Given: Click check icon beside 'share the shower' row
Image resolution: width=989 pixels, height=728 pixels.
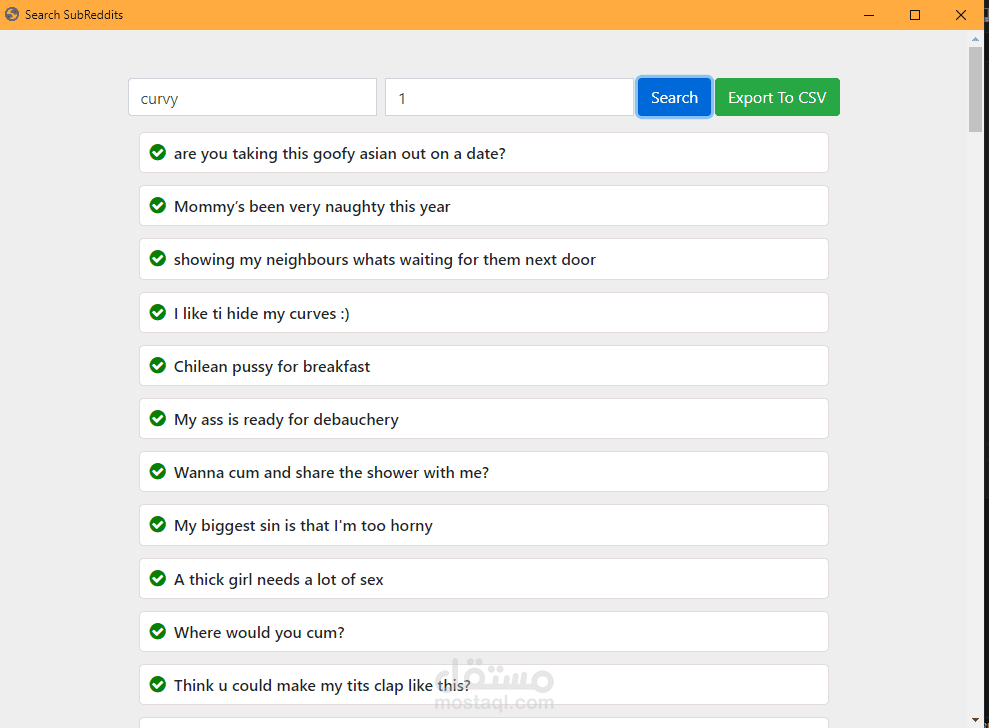Looking at the screenshot, I should [x=158, y=471].
